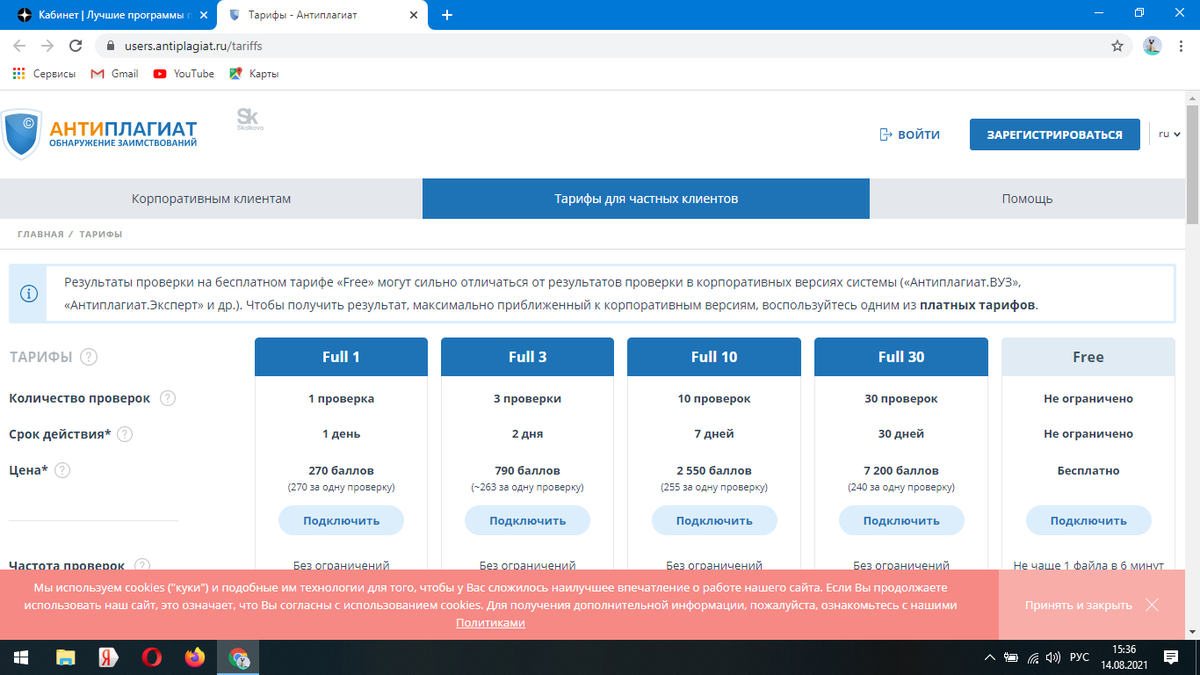Screen dimensions: 1200x675
Task: Open Gmail bookmark
Action: (114, 74)
